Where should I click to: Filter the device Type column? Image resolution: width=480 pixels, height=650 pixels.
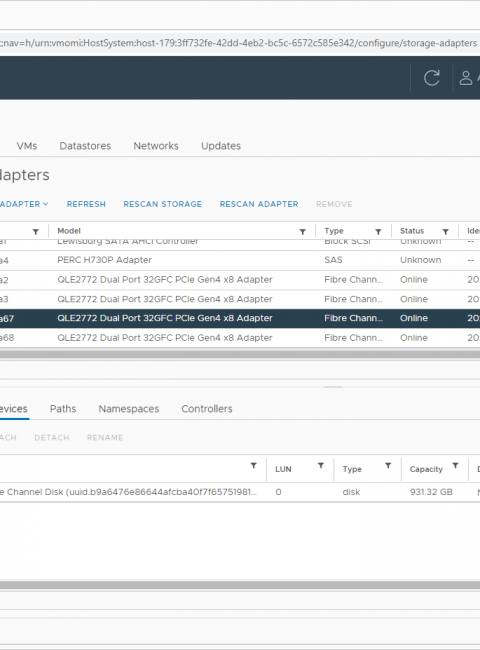(x=388, y=466)
